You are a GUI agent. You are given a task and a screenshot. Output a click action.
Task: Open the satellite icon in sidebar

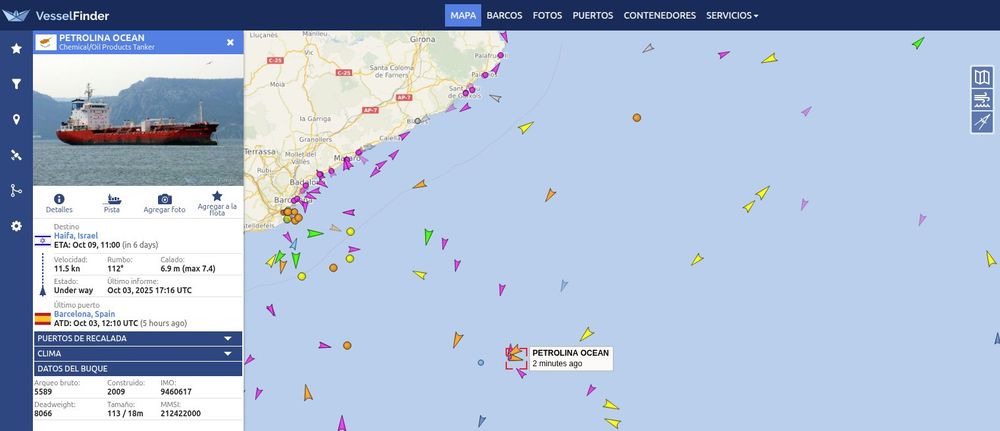pos(16,155)
